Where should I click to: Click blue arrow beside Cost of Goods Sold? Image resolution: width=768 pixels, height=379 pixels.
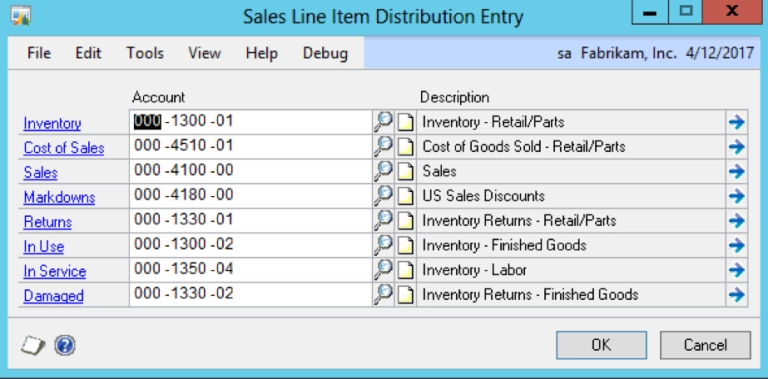pyautogui.click(x=736, y=146)
